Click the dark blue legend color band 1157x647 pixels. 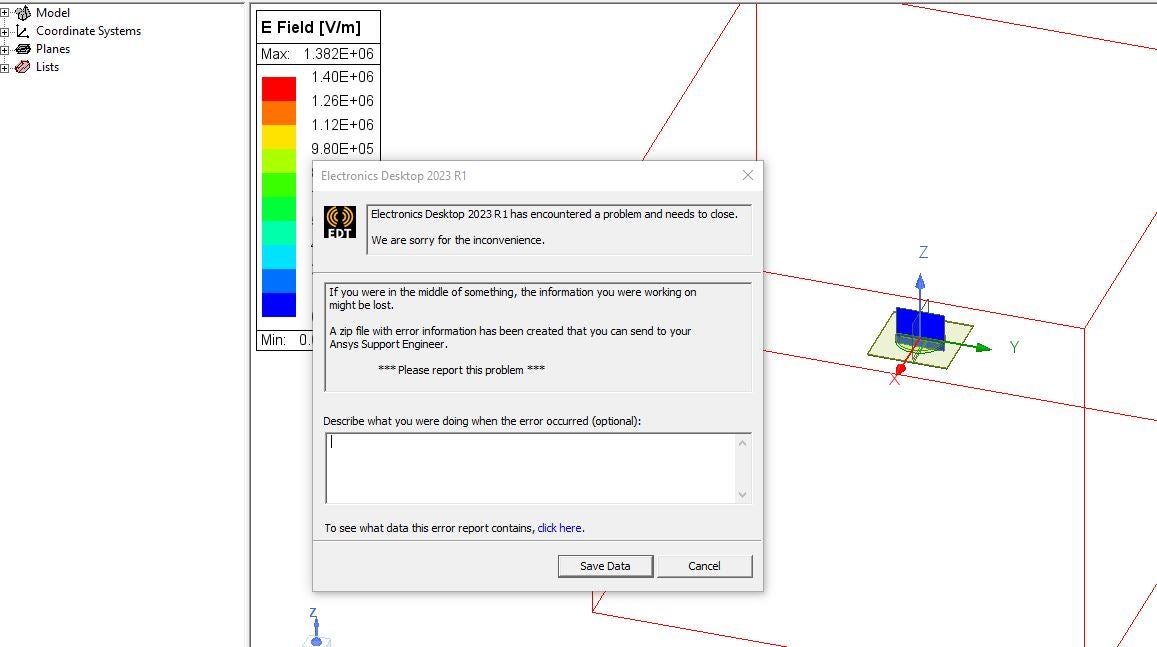click(279, 305)
